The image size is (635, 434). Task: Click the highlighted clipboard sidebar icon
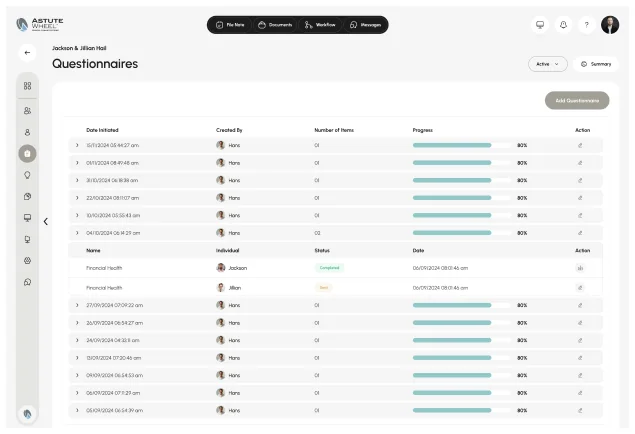pos(27,153)
